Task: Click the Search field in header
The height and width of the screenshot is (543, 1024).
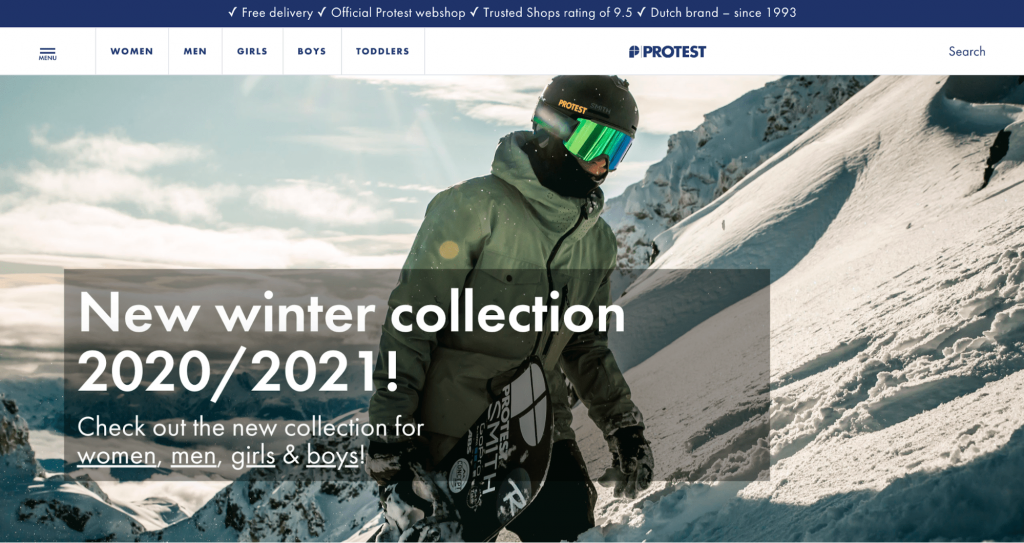Action: (967, 52)
